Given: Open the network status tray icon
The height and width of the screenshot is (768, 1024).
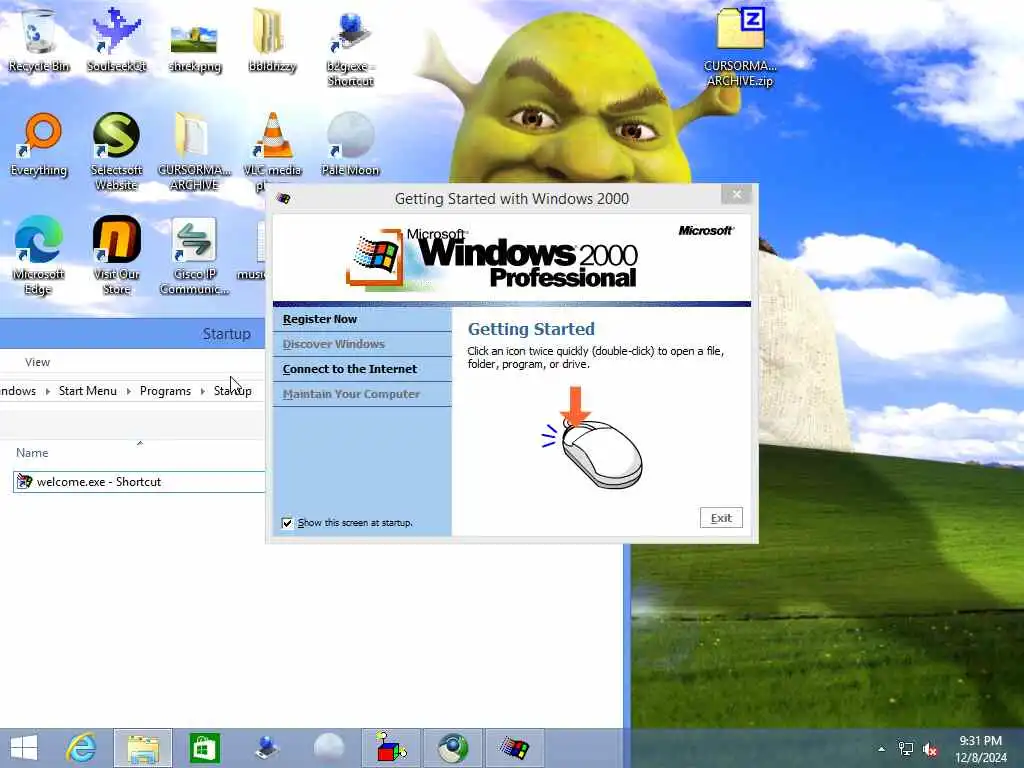Looking at the screenshot, I should 906,748.
